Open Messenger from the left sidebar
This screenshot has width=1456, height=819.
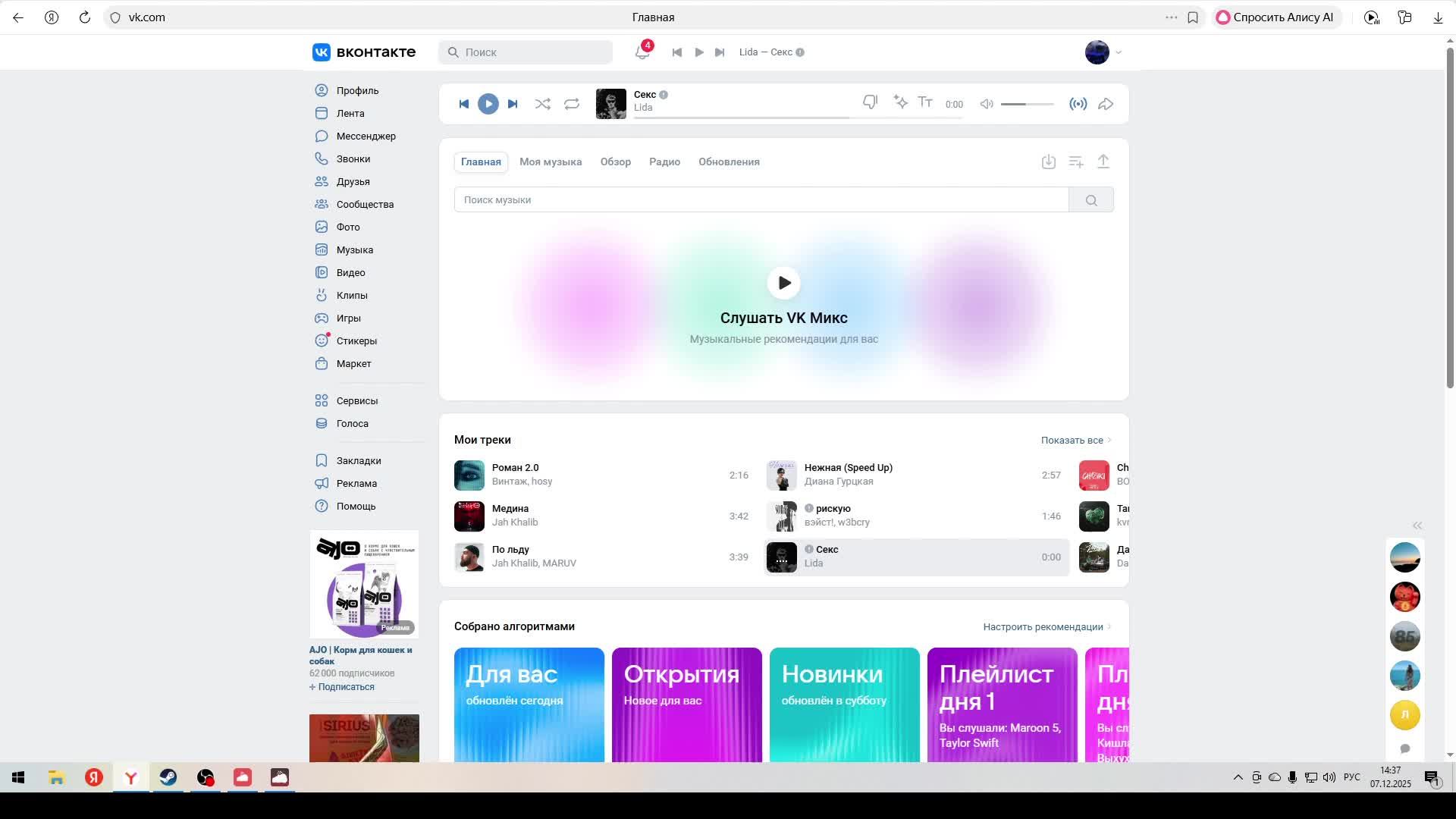tap(366, 136)
